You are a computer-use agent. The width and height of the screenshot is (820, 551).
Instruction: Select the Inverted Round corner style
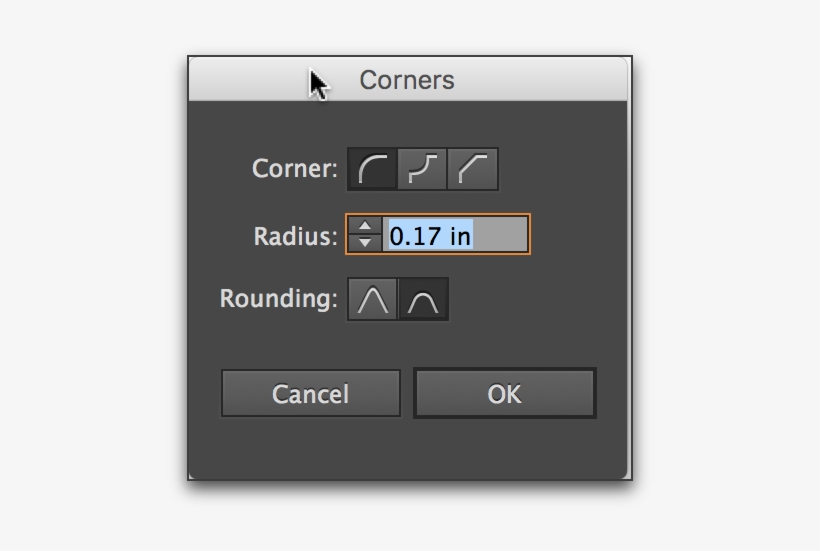coord(423,169)
